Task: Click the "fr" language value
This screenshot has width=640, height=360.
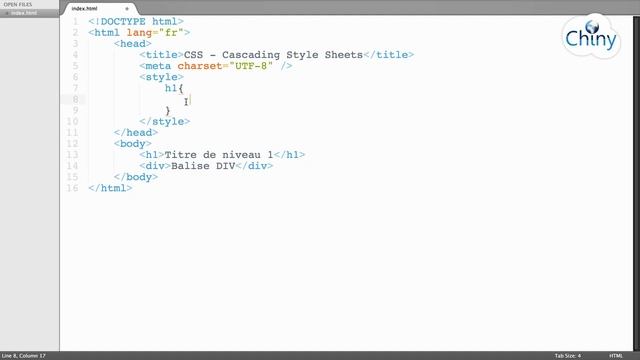Action: pos(171,33)
